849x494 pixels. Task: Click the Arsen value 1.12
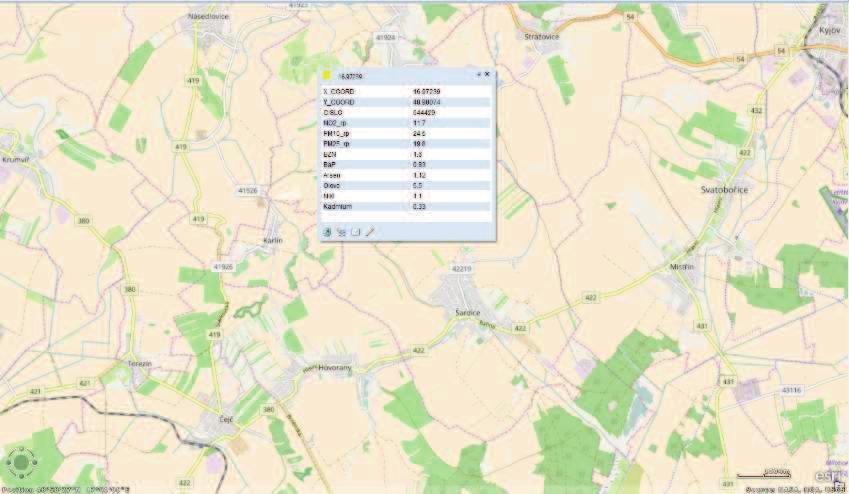tap(419, 175)
